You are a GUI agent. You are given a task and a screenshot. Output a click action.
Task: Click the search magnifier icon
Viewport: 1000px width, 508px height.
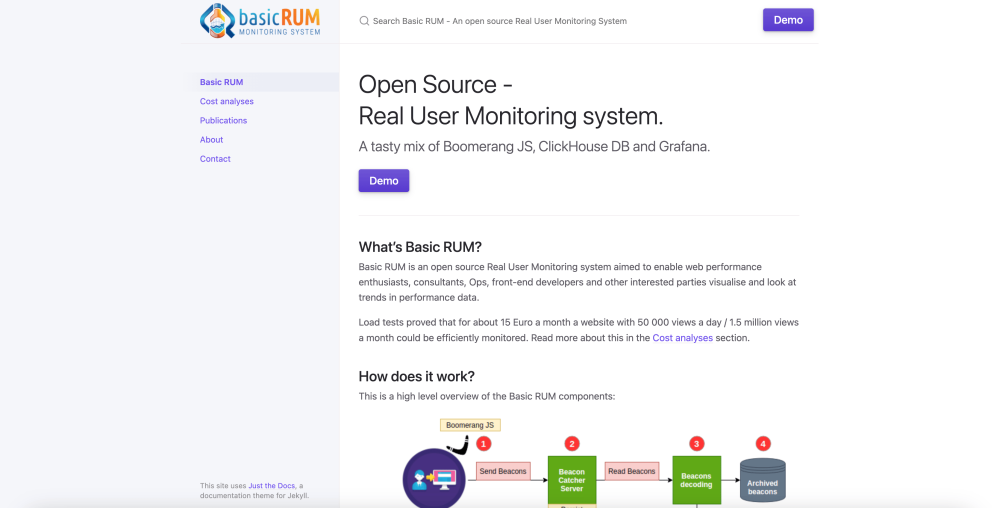364,21
